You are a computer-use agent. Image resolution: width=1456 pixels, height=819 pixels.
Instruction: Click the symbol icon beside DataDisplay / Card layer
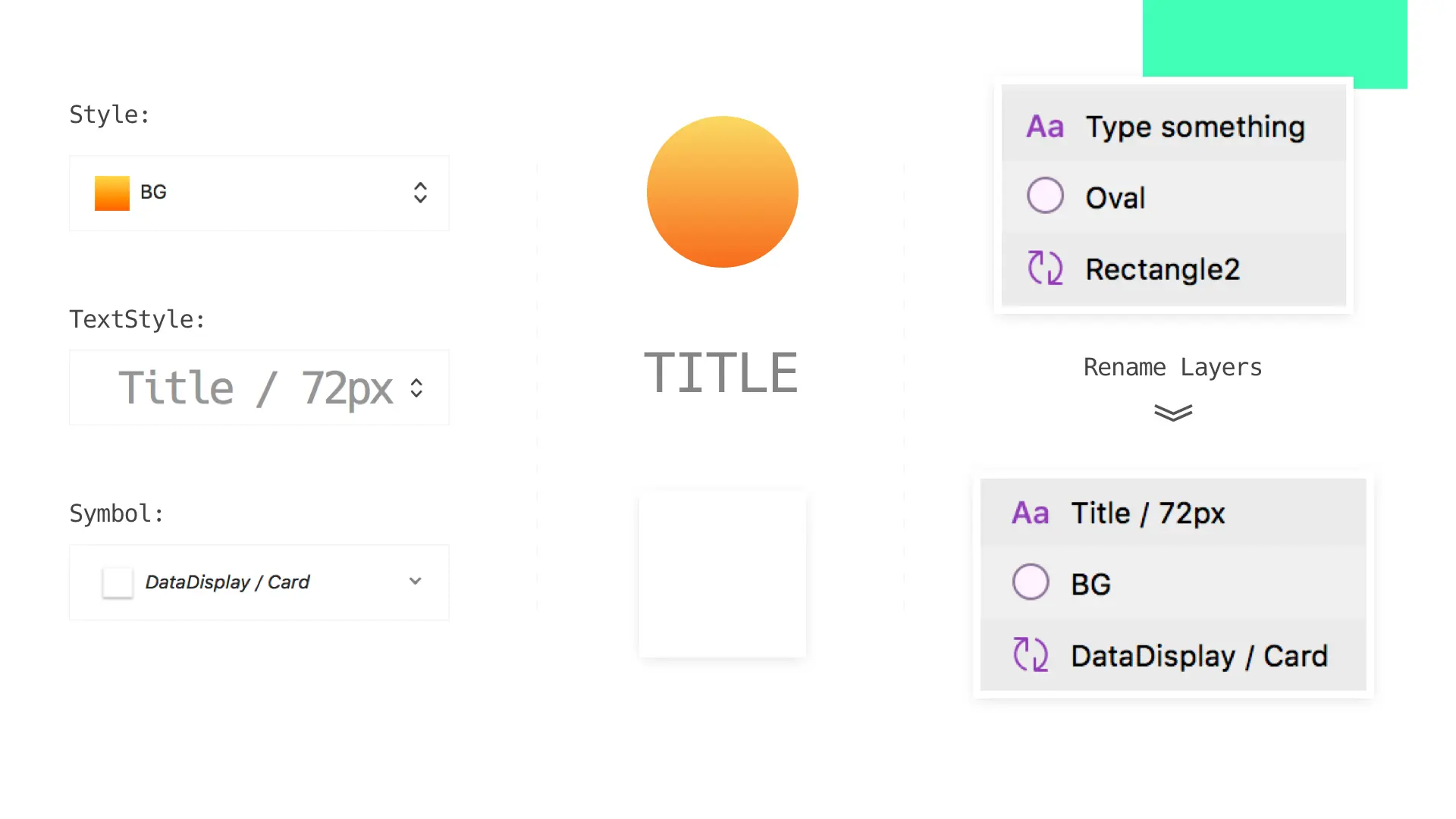[1031, 654]
